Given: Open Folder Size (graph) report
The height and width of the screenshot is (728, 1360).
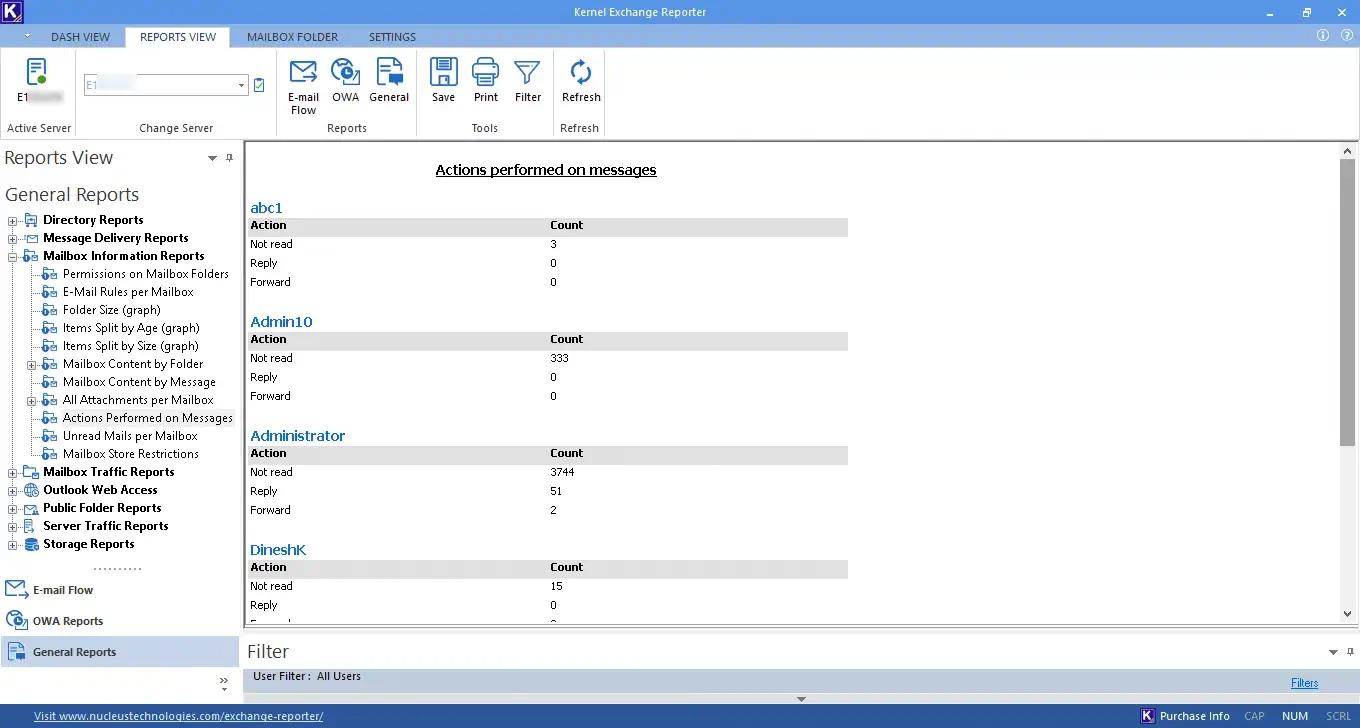Looking at the screenshot, I should (111, 310).
